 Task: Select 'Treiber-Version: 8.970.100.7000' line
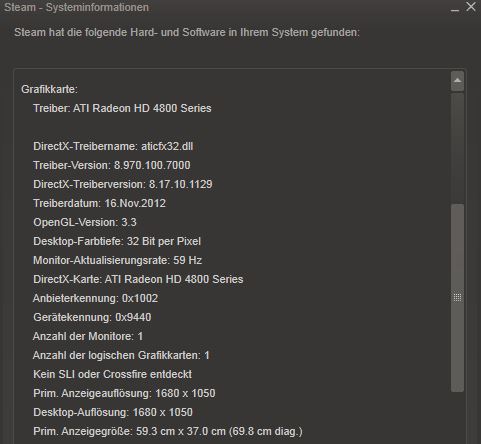pos(112,165)
